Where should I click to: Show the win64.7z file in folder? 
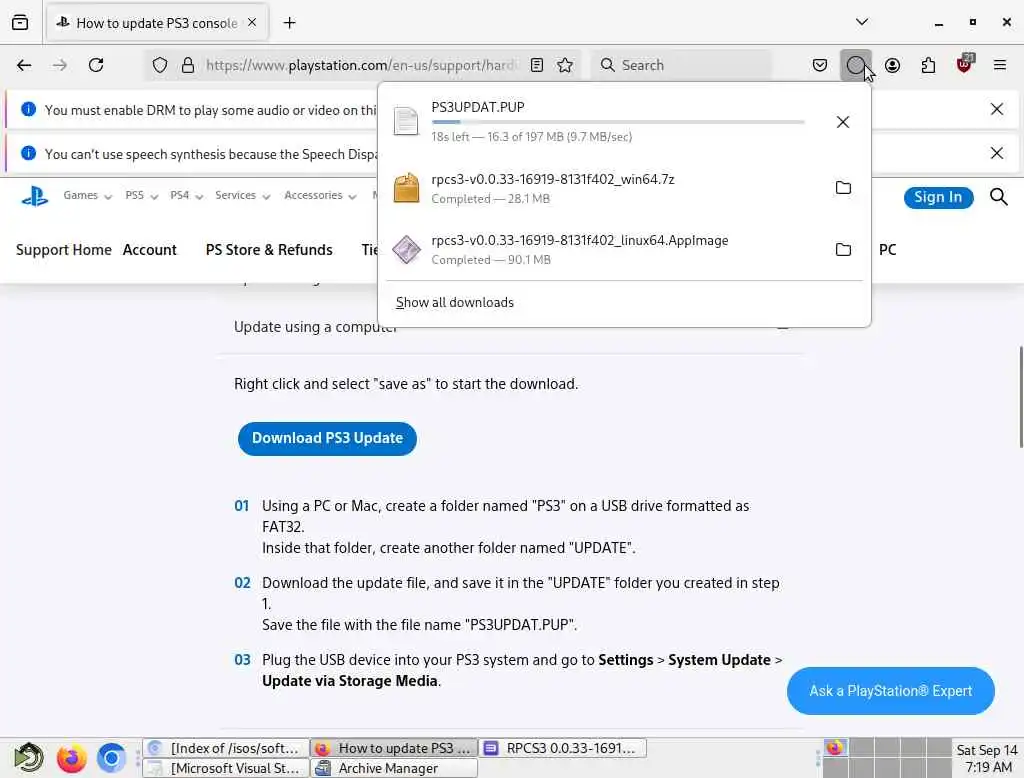[x=843, y=187]
